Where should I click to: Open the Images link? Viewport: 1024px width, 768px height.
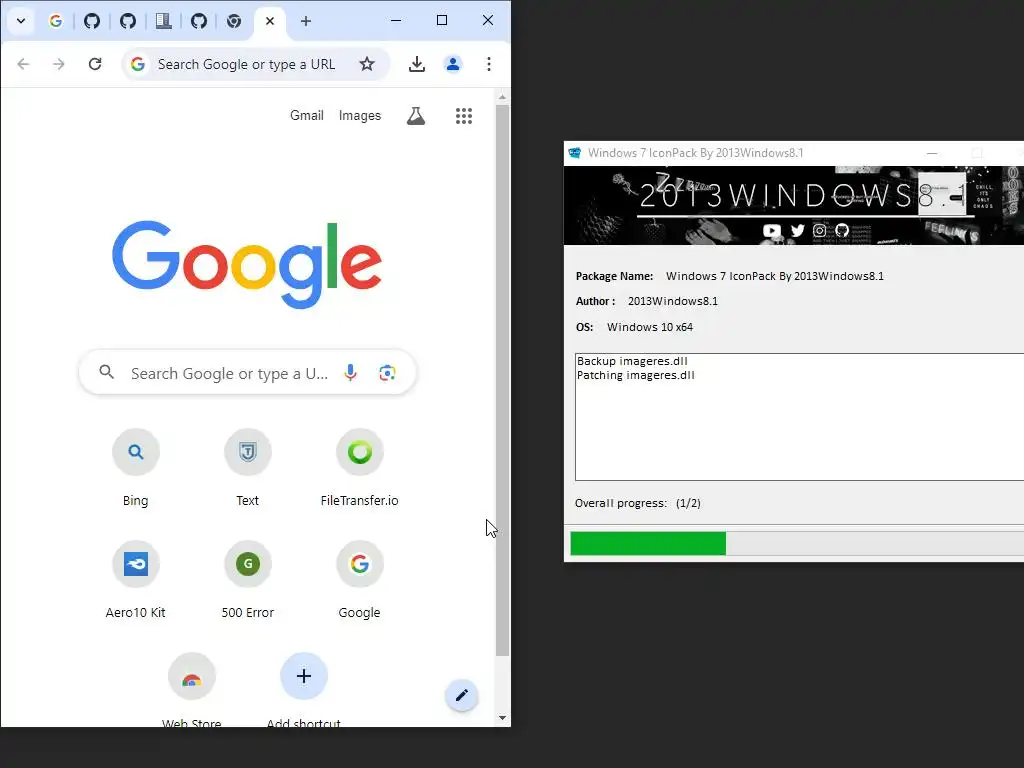pyautogui.click(x=360, y=116)
